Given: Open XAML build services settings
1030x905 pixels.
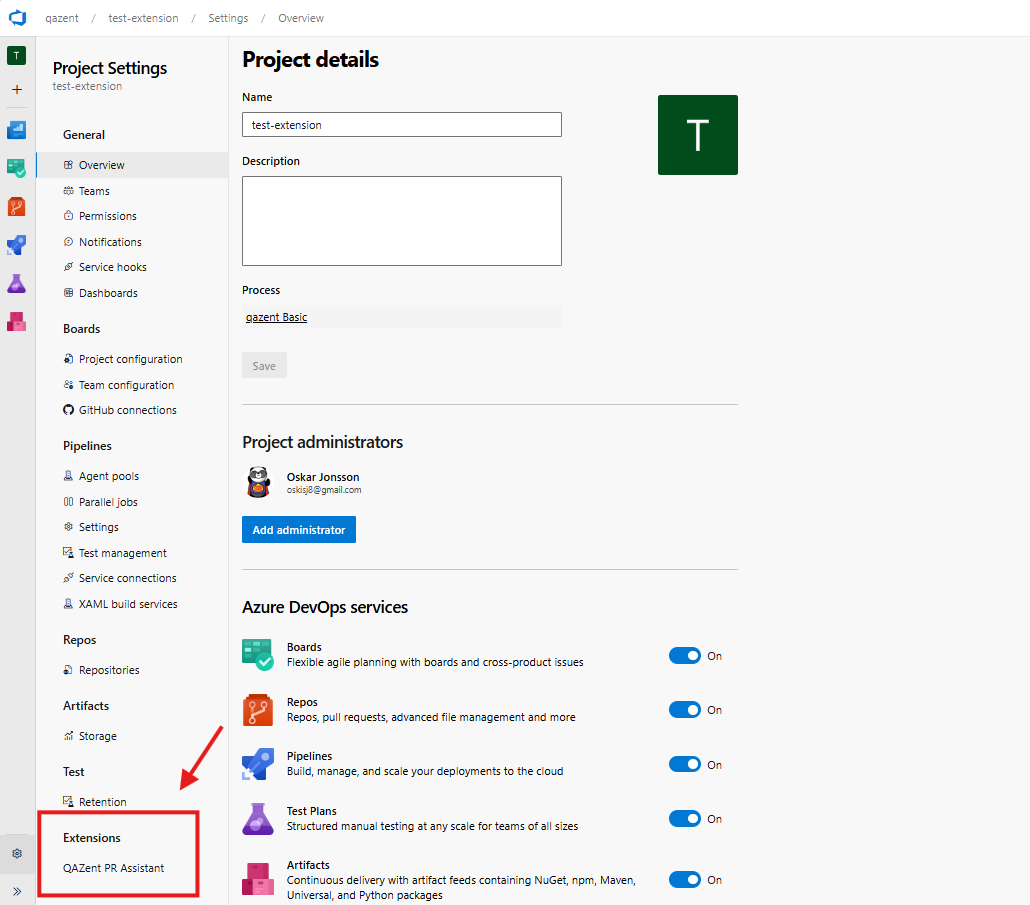Looking at the screenshot, I should point(132,604).
